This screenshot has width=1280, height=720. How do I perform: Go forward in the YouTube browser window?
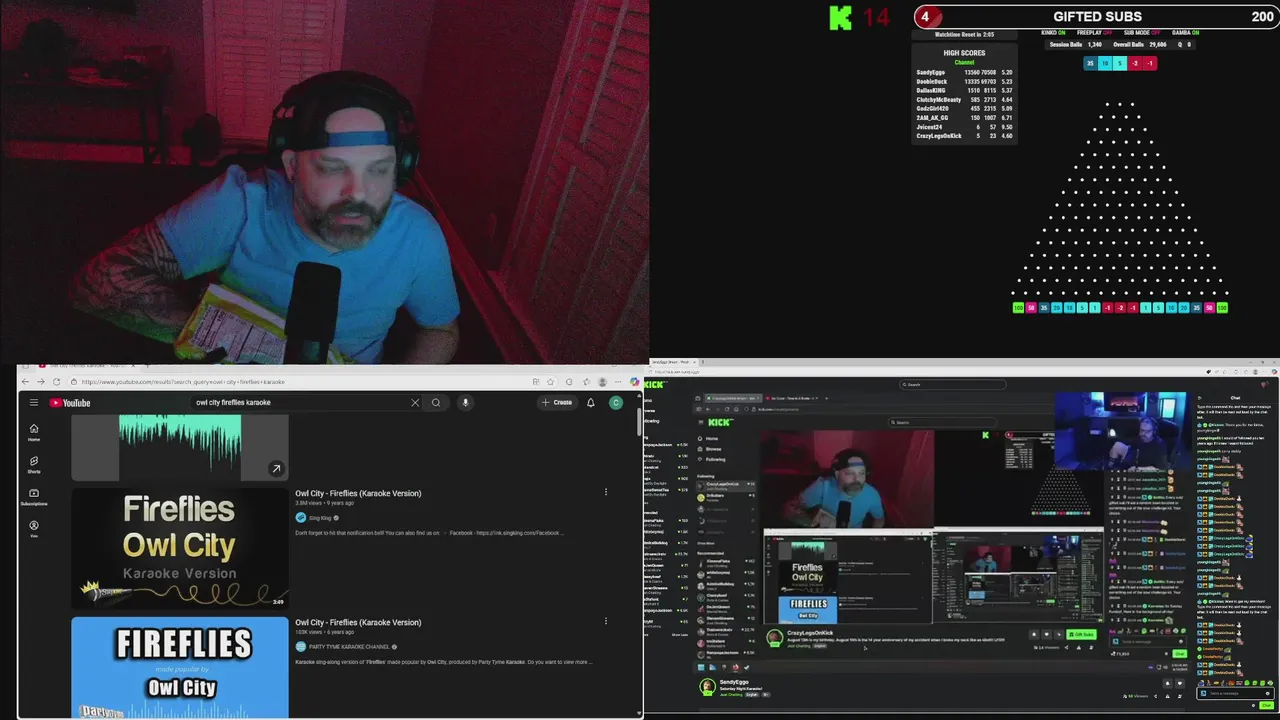(41, 382)
